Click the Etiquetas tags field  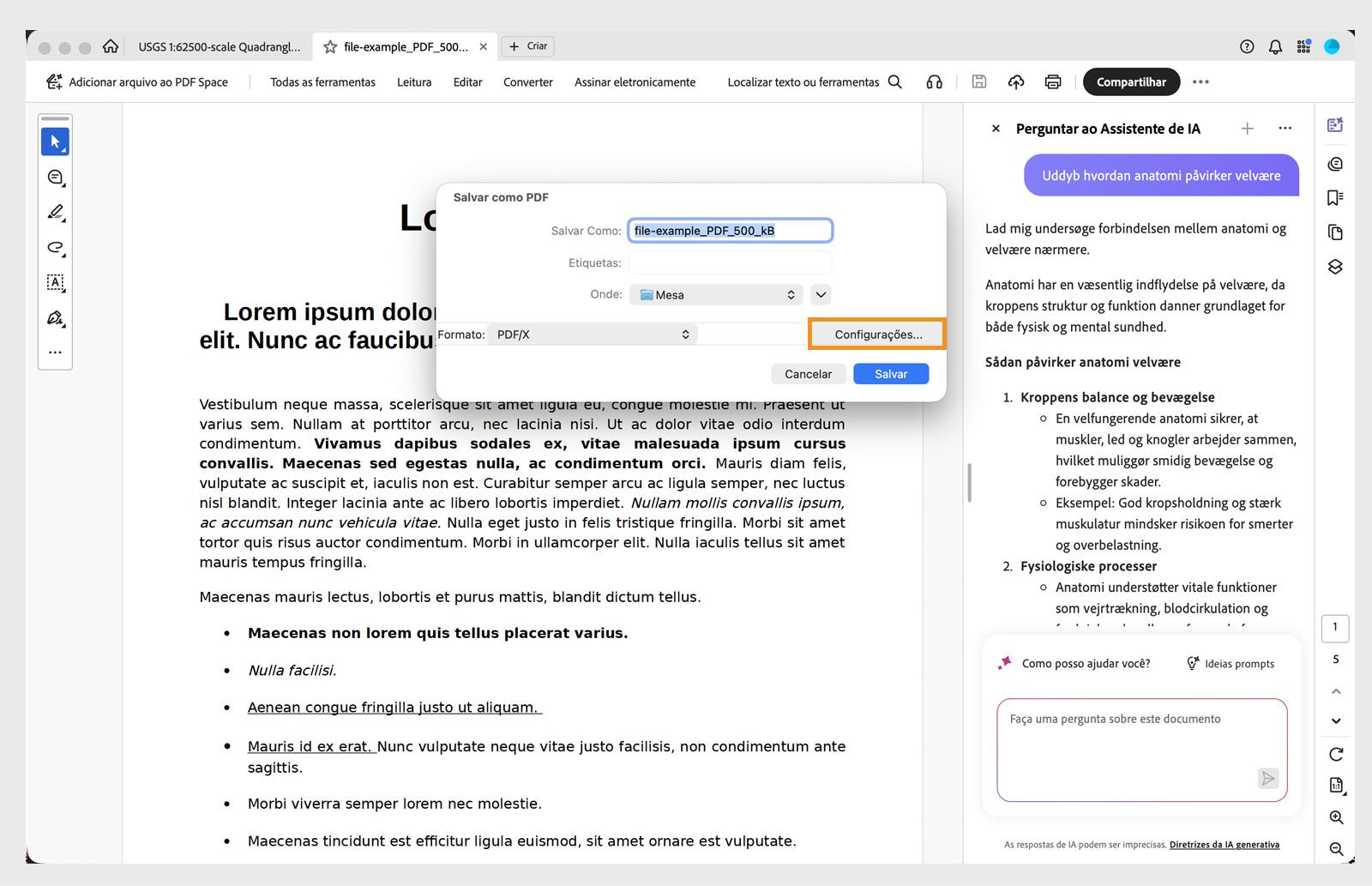730,262
